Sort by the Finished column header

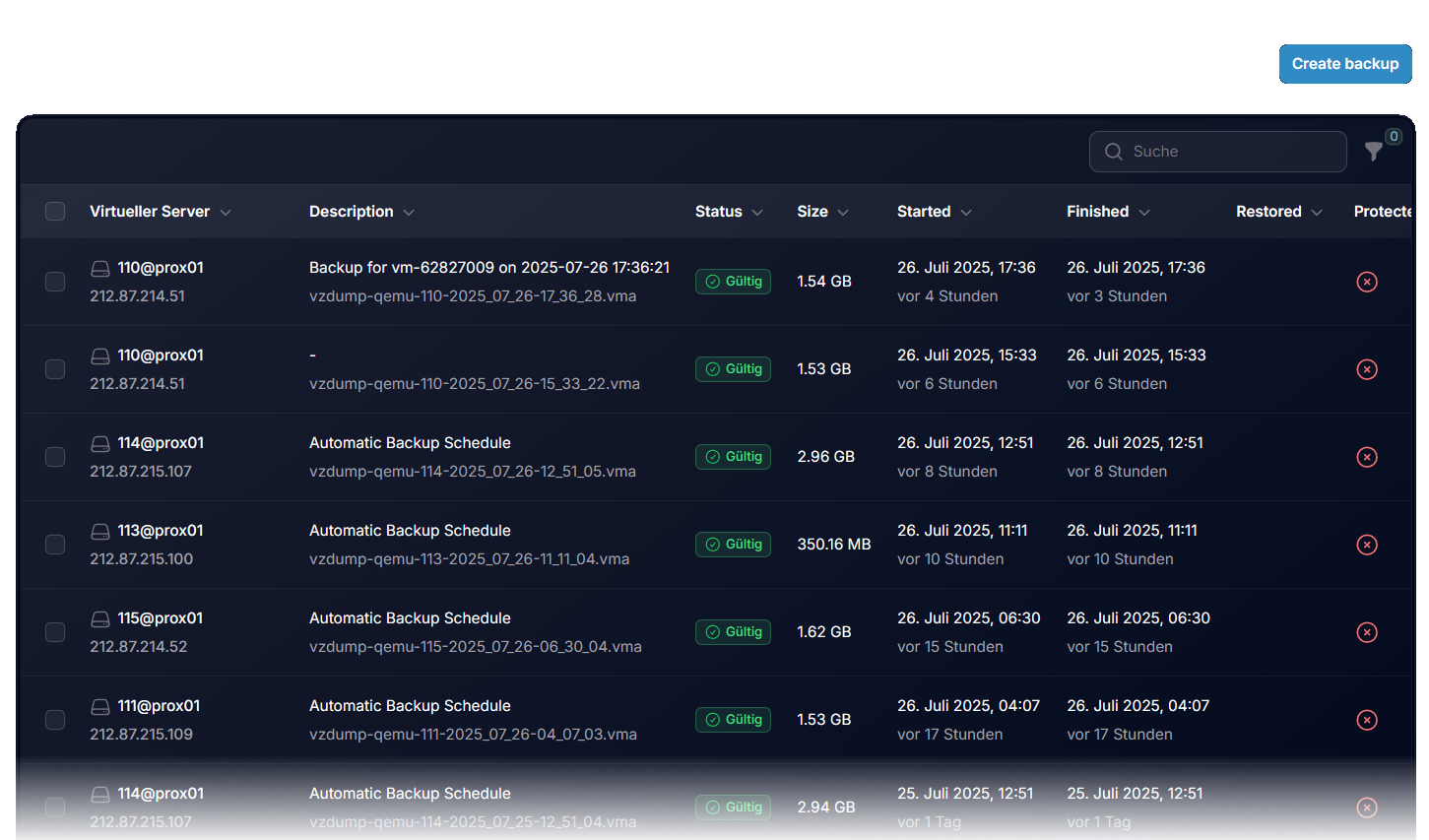pyautogui.click(x=1108, y=211)
